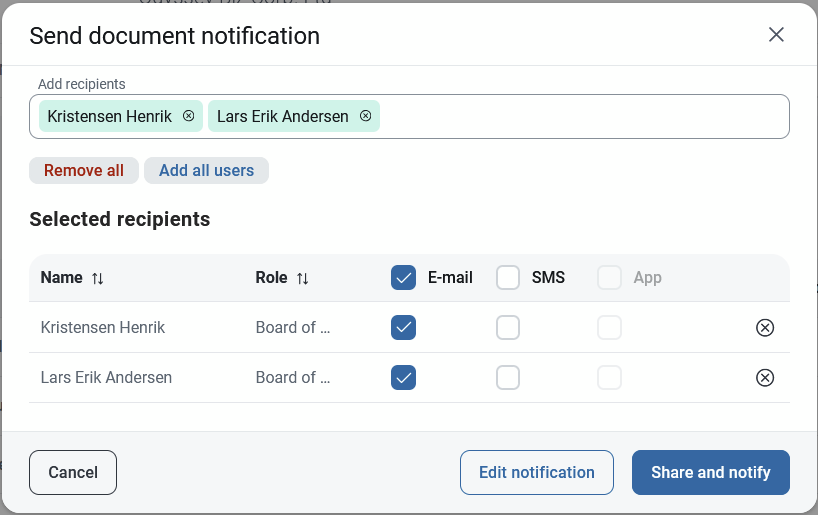Delete Kristensen Henrik row with circled X

click(765, 328)
